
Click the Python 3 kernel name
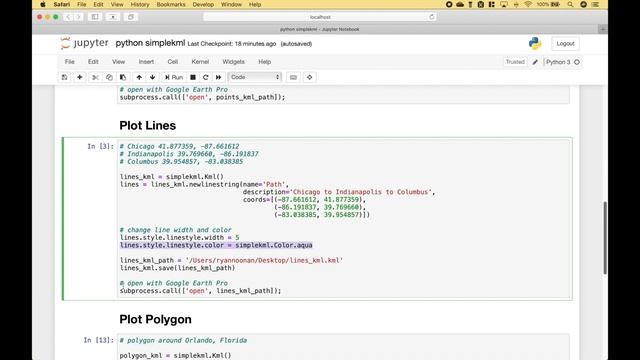pyautogui.click(x=558, y=62)
